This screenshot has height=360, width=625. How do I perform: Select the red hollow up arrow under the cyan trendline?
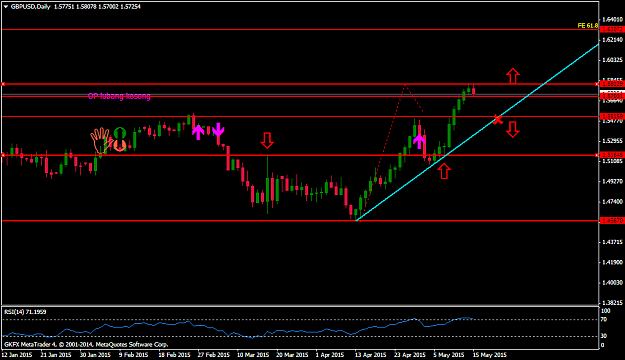[x=444, y=171]
